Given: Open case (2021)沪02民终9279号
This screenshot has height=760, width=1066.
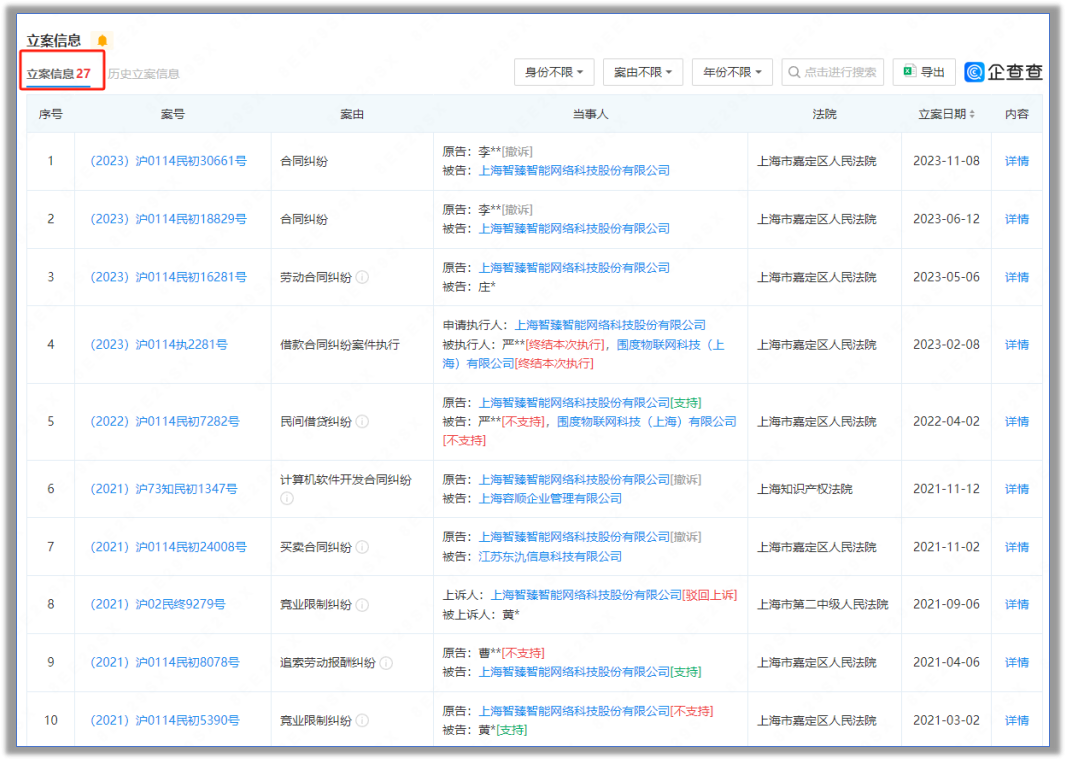Looking at the screenshot, I should 158,605.
